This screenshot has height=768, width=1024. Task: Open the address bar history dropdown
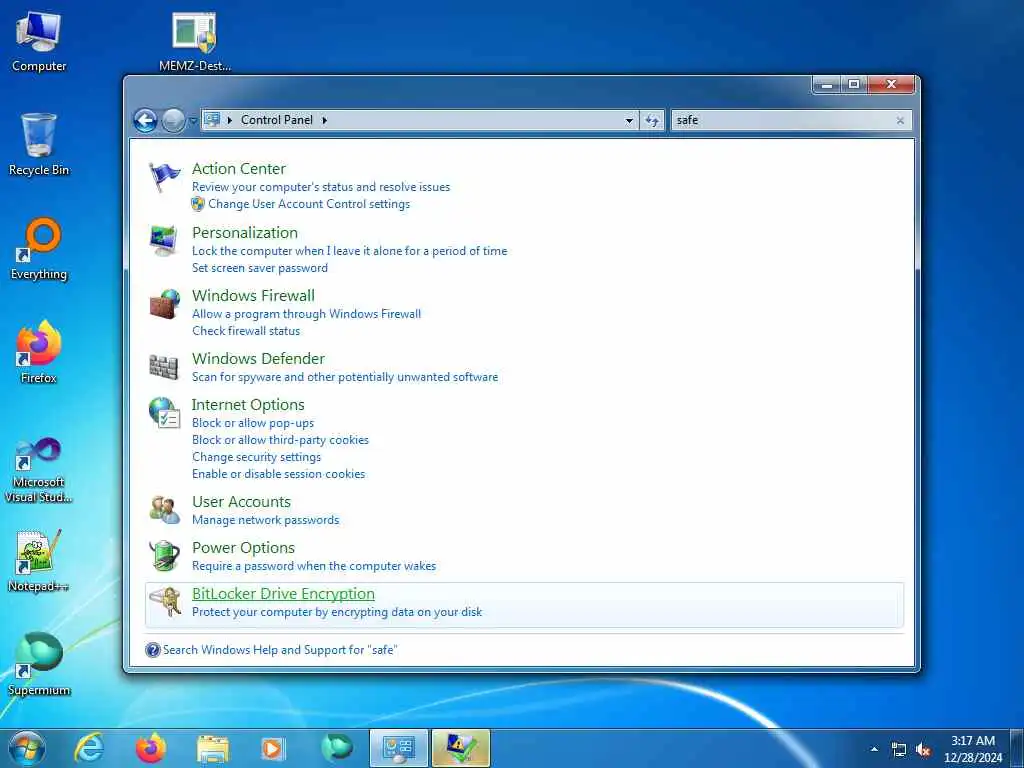pos(629,120)
